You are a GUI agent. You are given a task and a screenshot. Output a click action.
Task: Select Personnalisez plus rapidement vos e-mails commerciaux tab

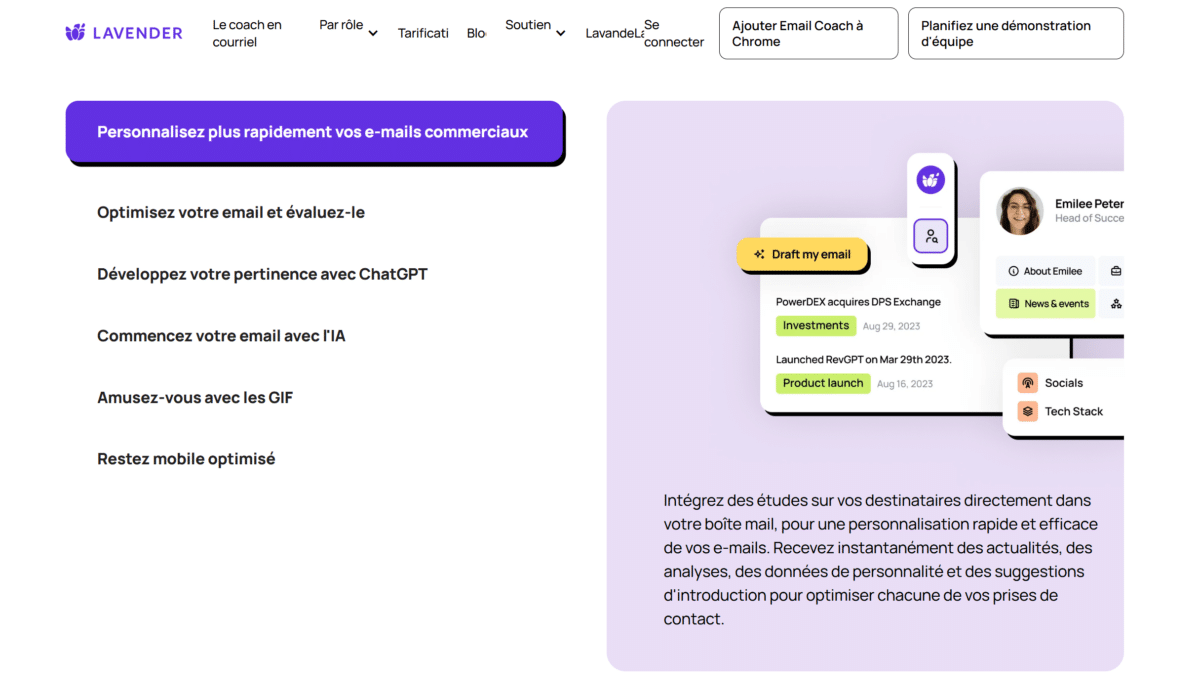[314, 132]
